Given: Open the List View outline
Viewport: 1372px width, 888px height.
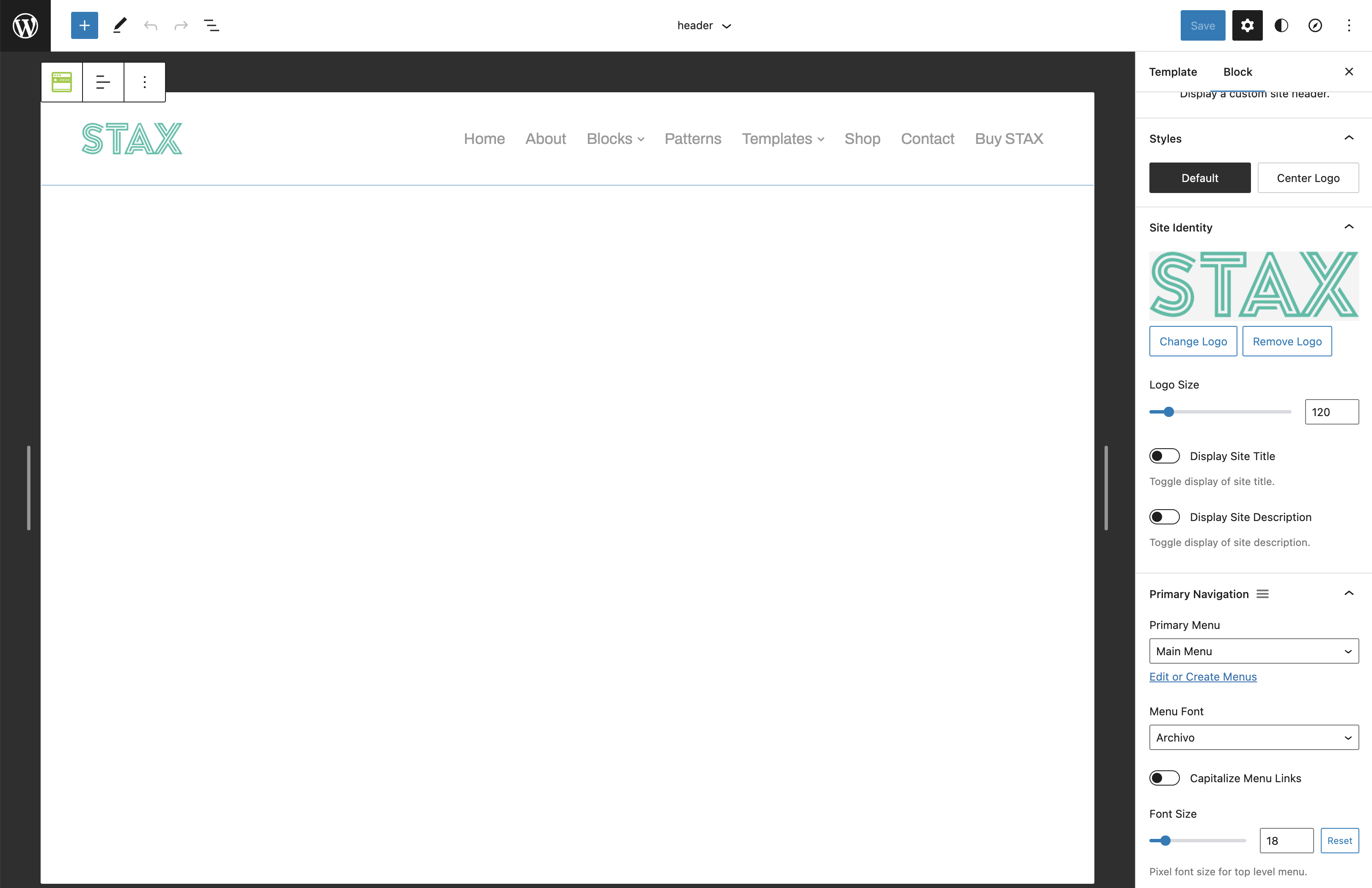Looking at the screenshot, I should pos(212,25).
